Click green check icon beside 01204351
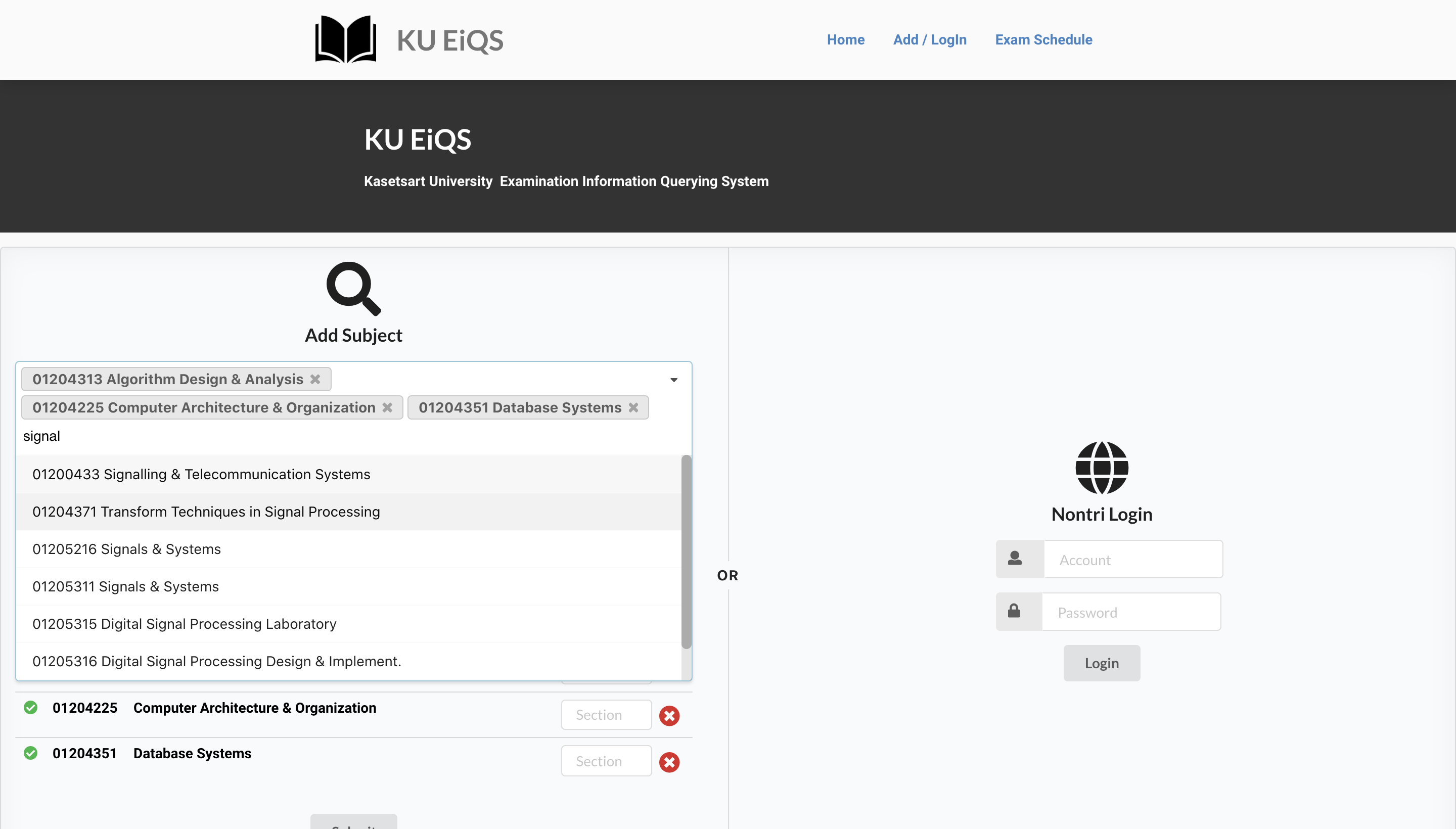 pyautogui.click(x=31, y=753)
